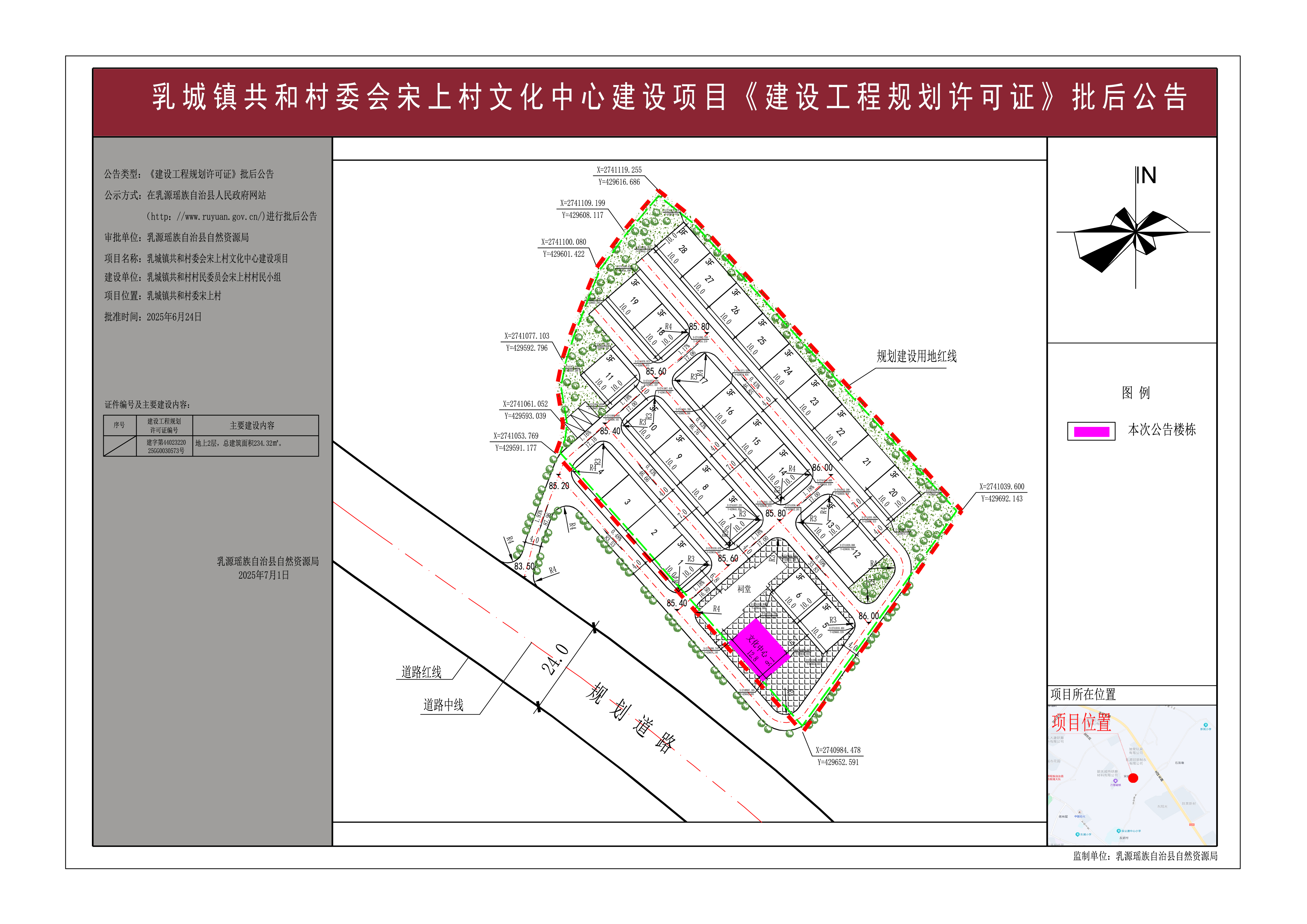Click the G240 highway shield marker
Screen dimensions: 1307x924
pos(1192,825)
